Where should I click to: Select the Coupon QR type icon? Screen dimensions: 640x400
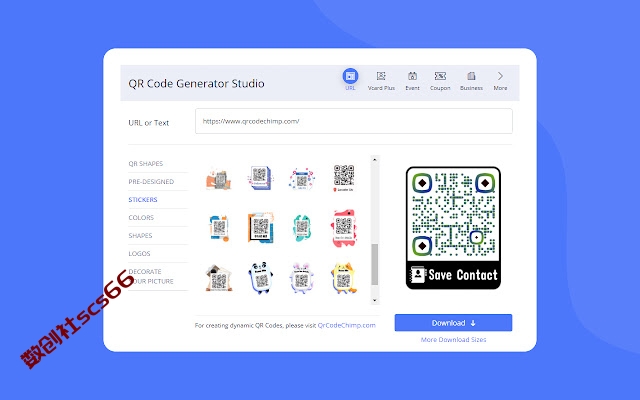click(440, 76)
